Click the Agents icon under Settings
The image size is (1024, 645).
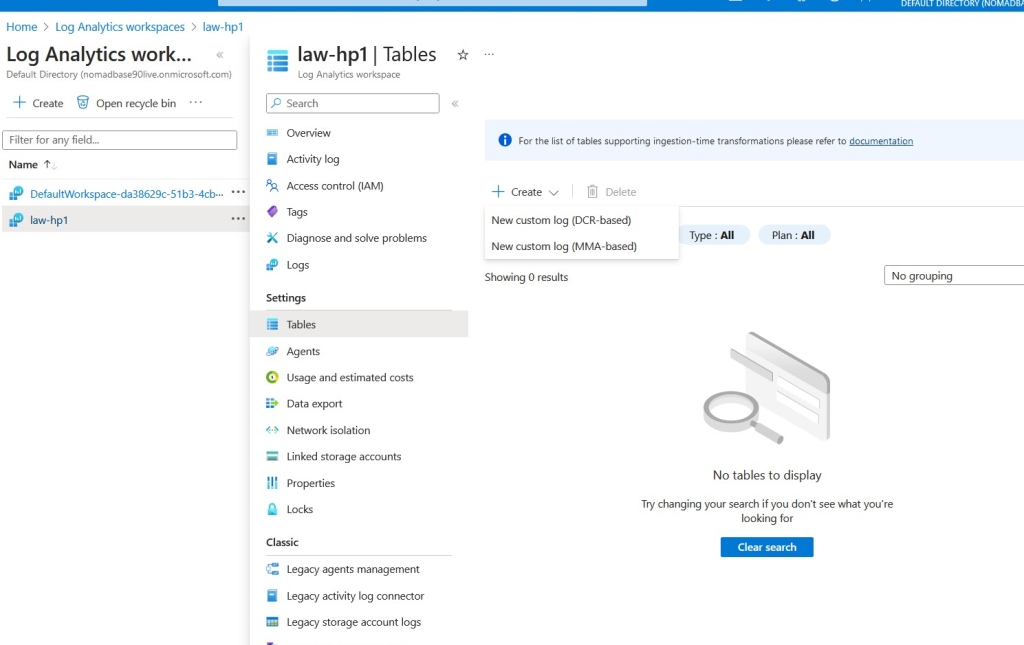coord(272,351)
